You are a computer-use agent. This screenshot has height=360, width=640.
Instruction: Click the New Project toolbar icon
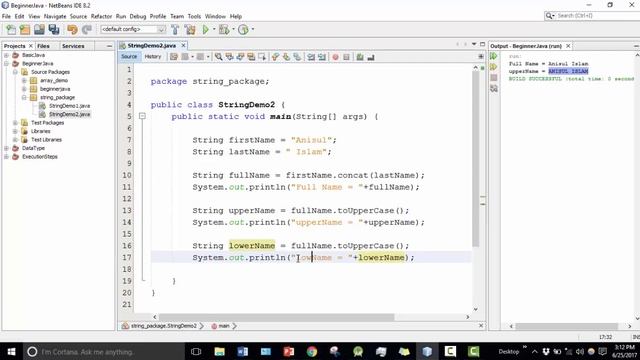point(25,29)
